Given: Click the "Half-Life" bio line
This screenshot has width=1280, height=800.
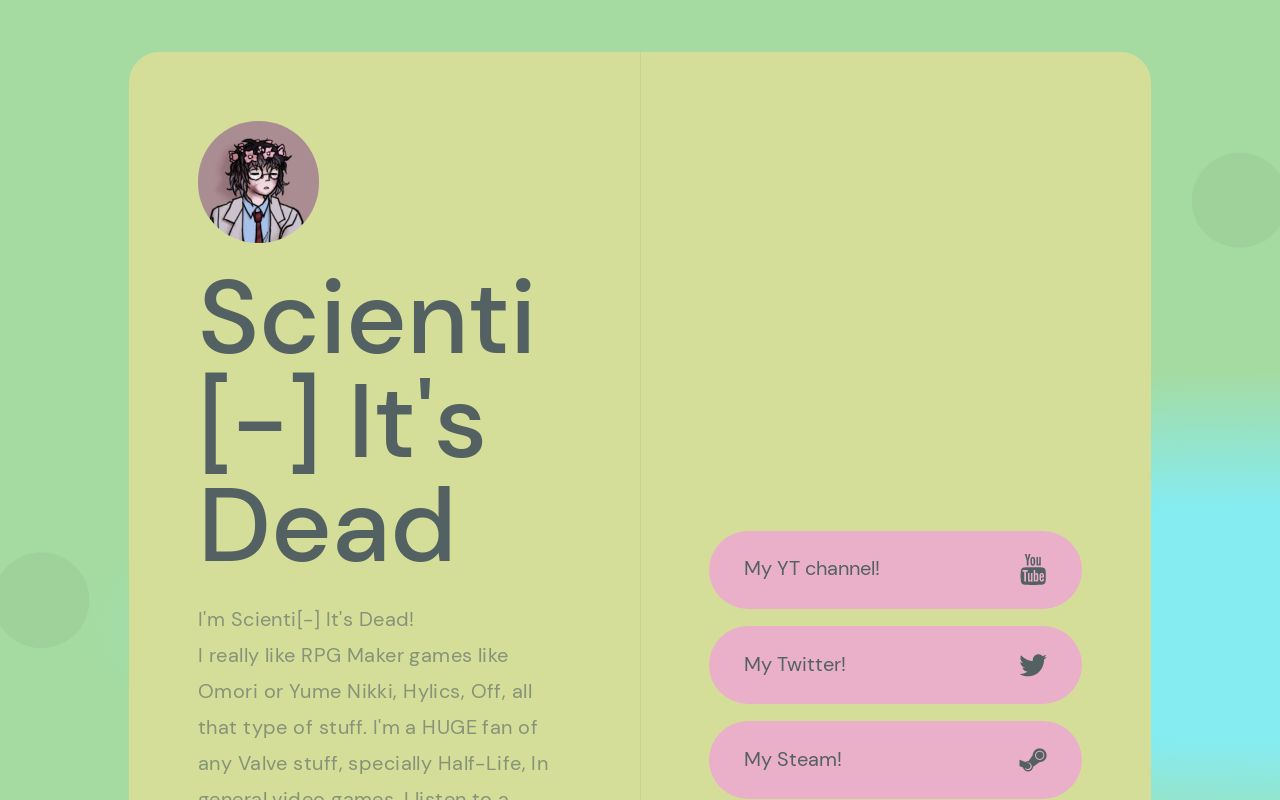Looking at the screenshot, I should (373, 763).
